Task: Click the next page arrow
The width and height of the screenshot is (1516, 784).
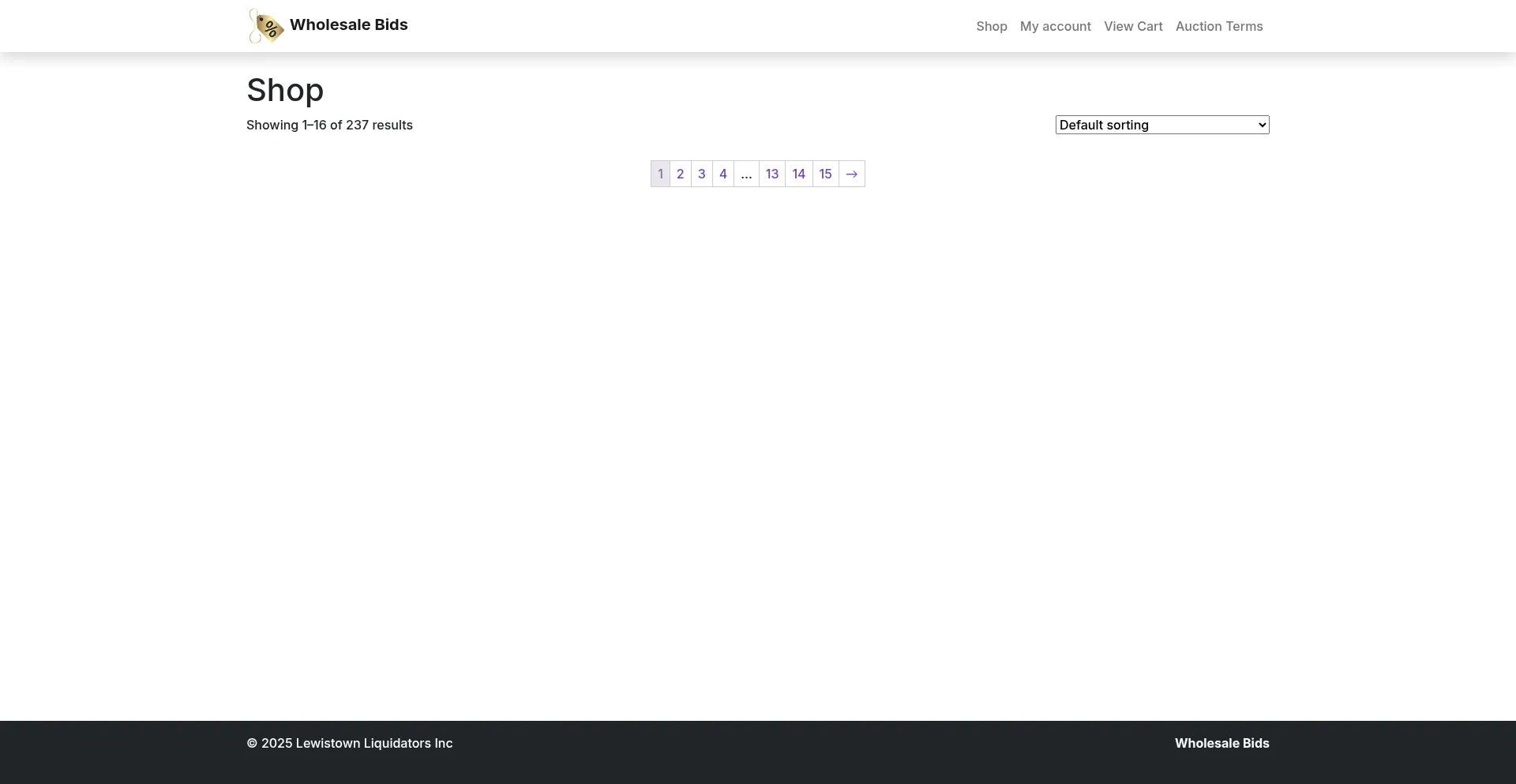Action: coord(852,174)
